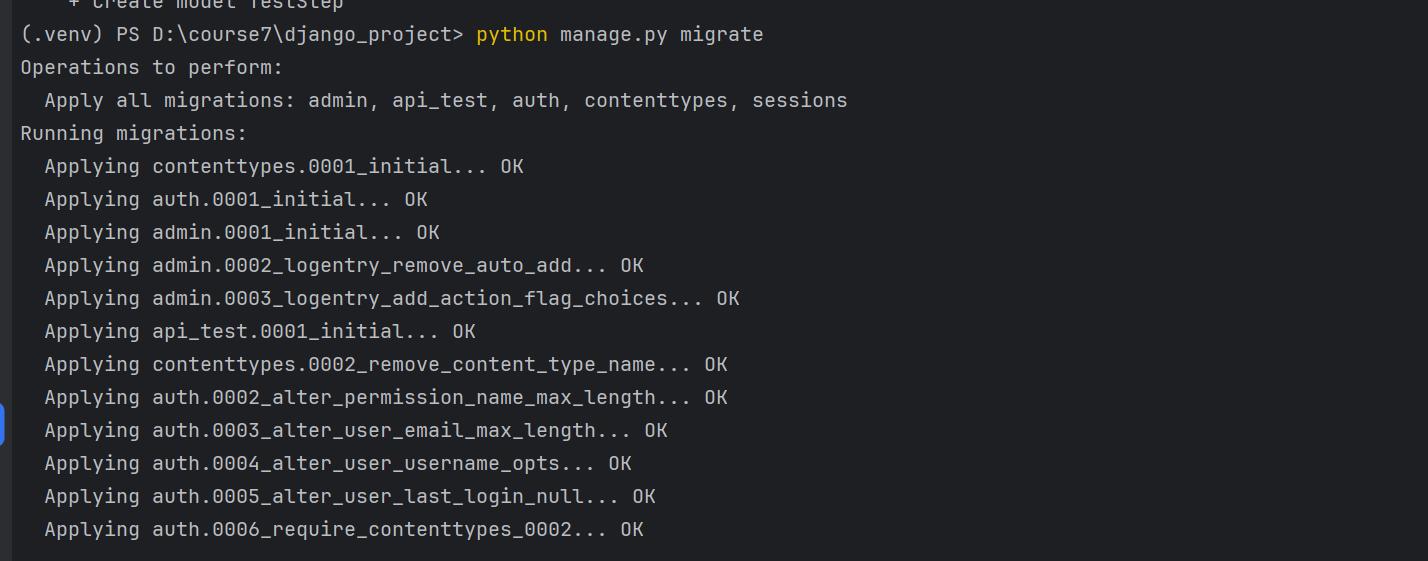Click the 'python manage.py migrate' command text

(x=619, y=35)
